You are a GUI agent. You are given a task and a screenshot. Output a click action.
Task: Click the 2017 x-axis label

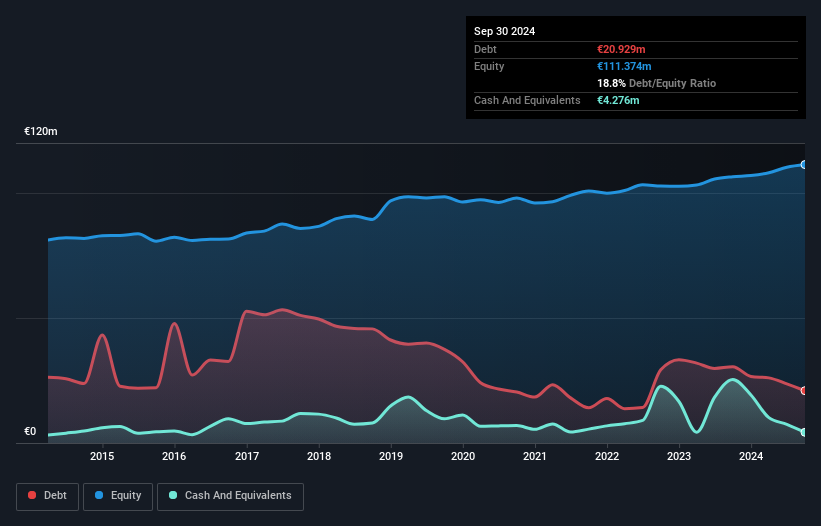coord(247,456)
